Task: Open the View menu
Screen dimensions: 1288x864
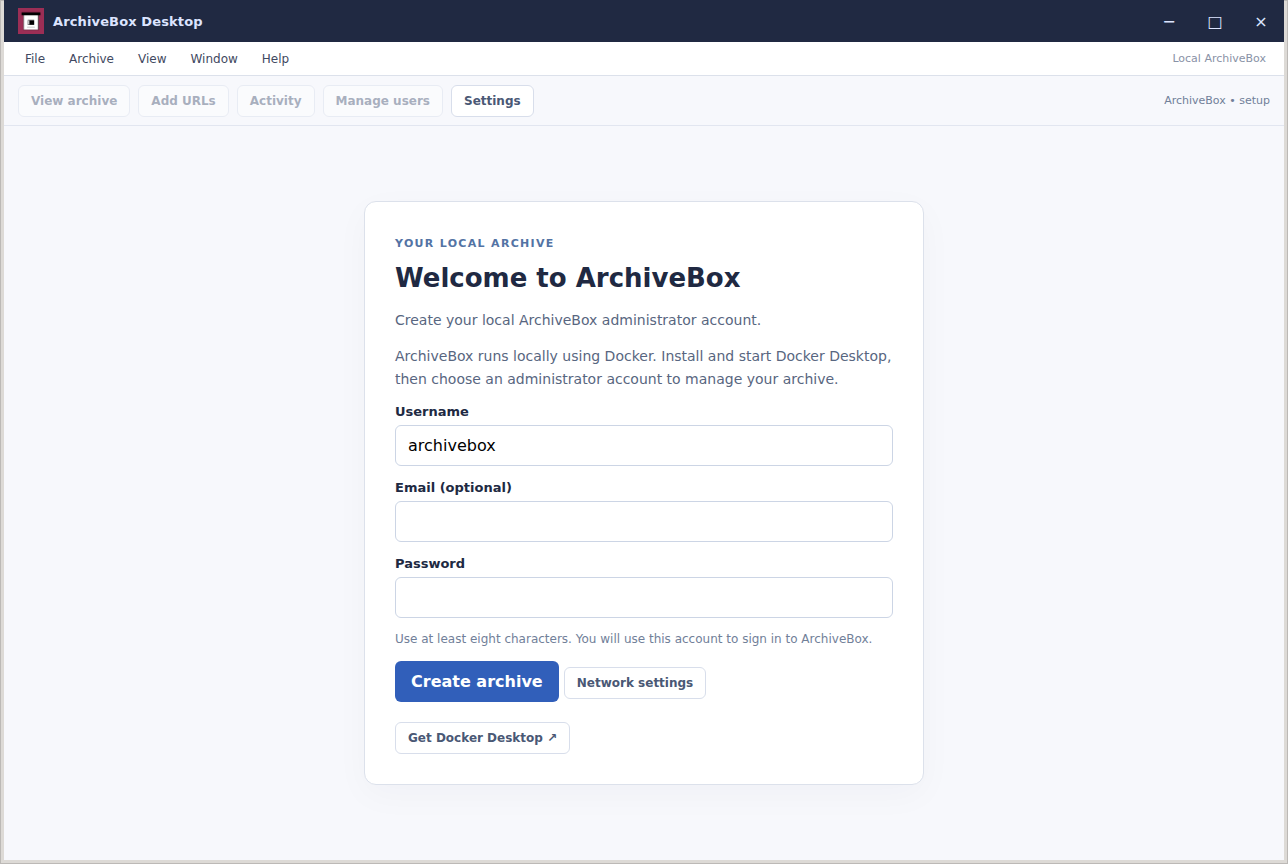Action: pyautogui.click(x=152, y=59)
